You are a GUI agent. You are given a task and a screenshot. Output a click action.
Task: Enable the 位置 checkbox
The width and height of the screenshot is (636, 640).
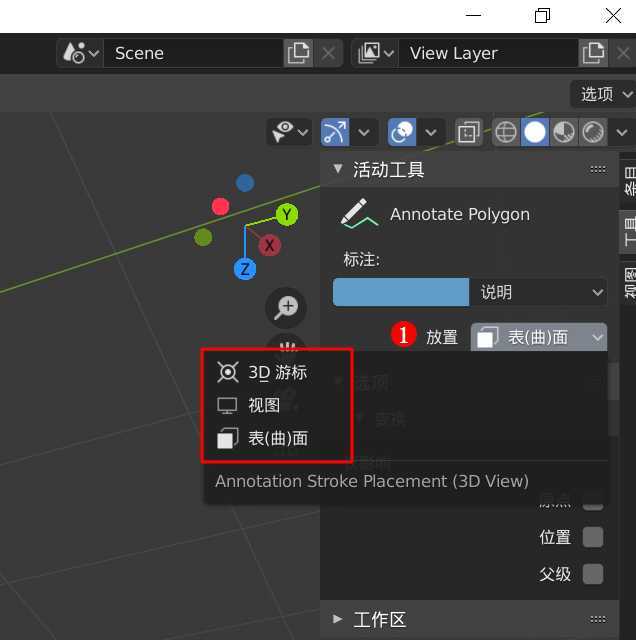coord(593,537)
